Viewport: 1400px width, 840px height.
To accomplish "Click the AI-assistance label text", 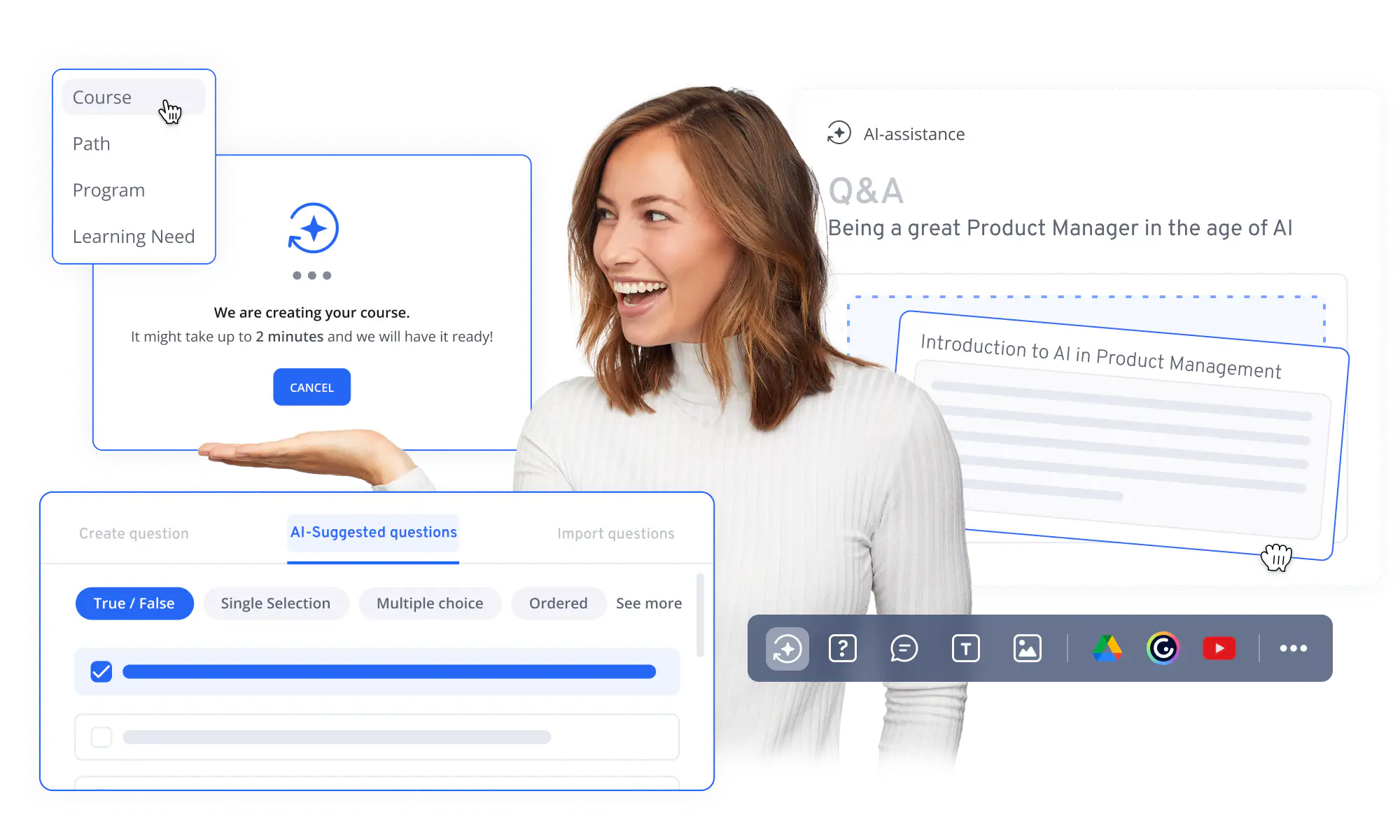I will 913,134.
